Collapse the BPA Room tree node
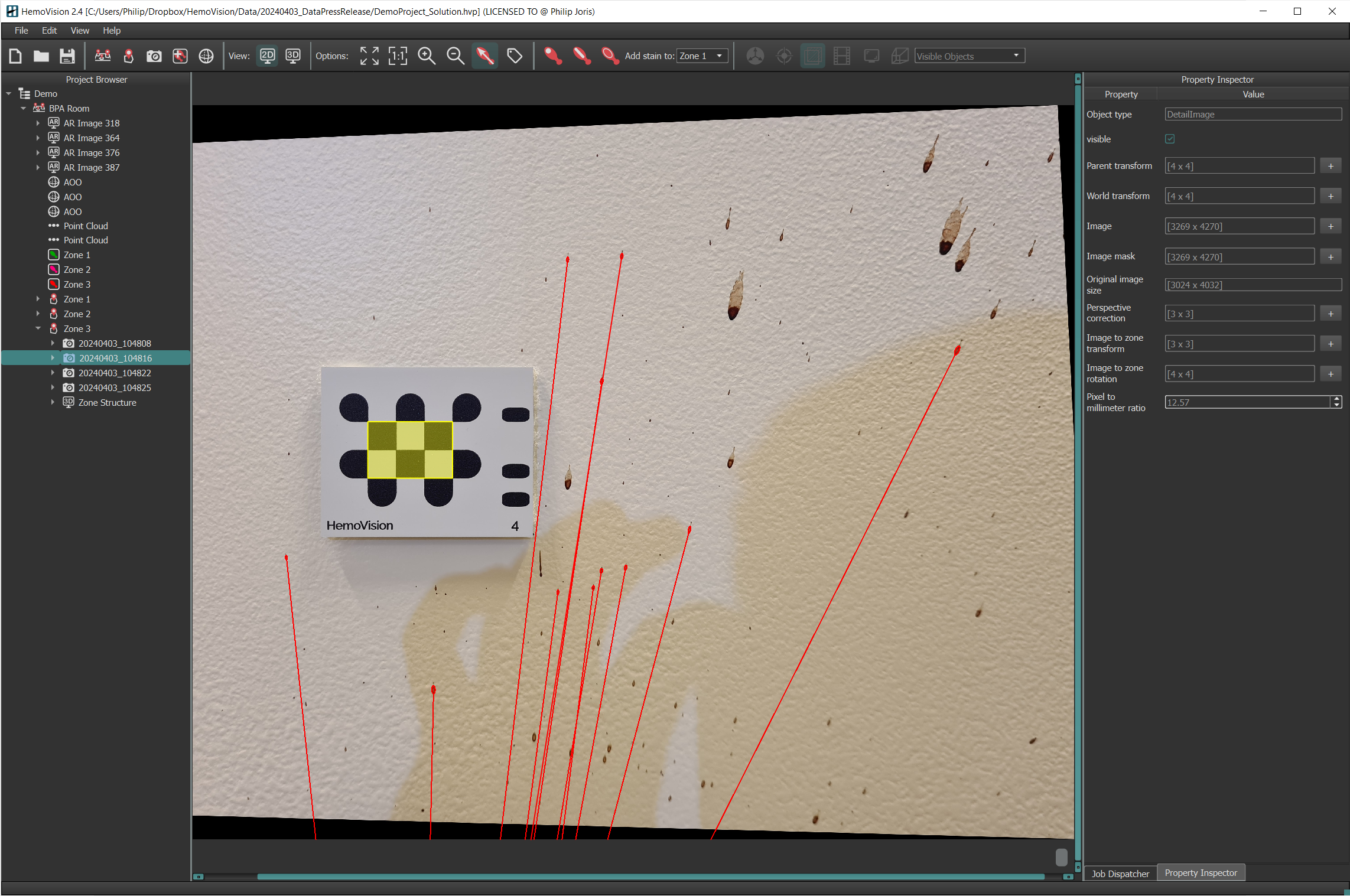The width and height of the screenshot is (1350, 896). coord(24,109)
